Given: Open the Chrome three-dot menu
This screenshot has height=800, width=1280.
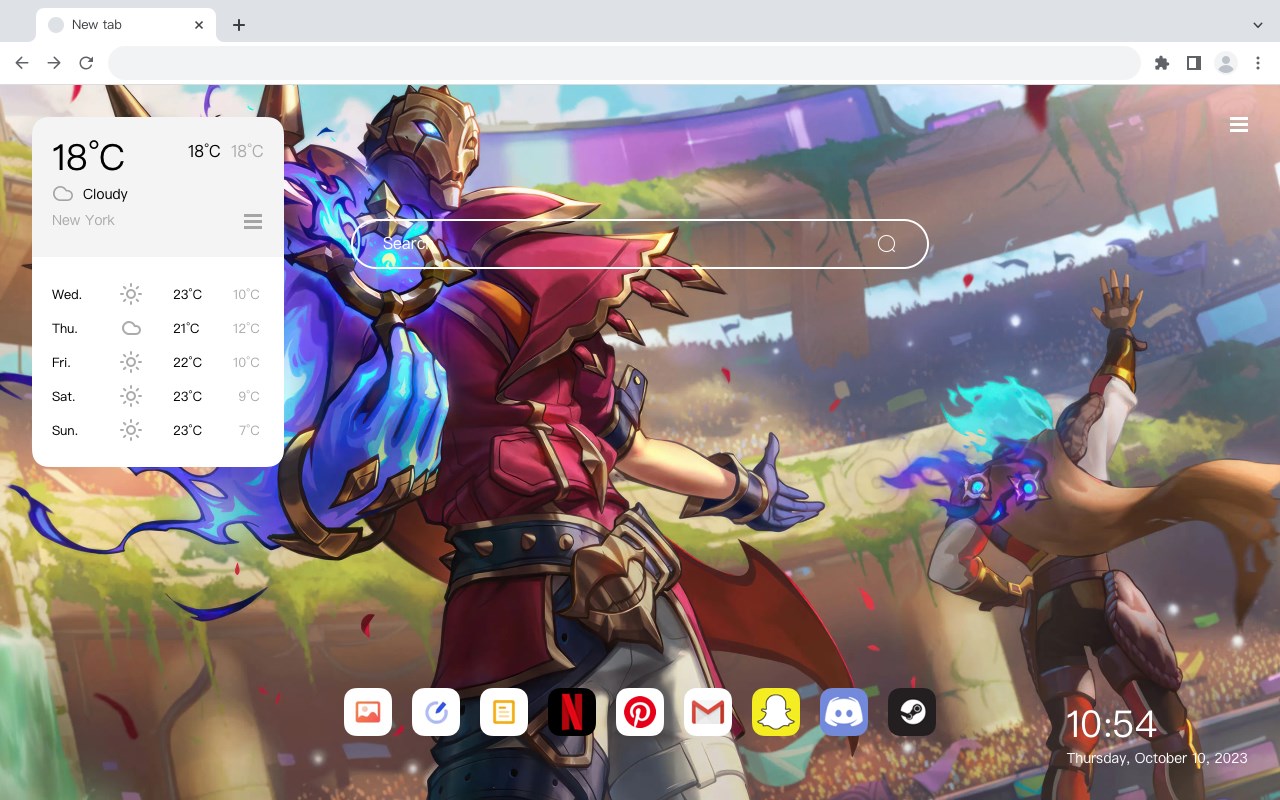Looking at the screenshot, I should click(1258, 63).
